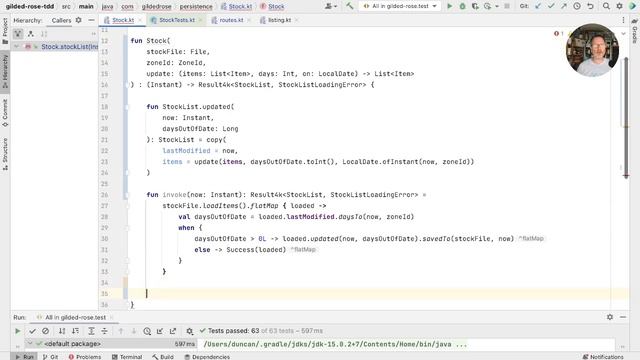Image resolution: width=640 pixels, height=360 pixels.
Task: Select the Callers tab in Hierarchy
Action: pyautogui.click(x=61, y=20)
